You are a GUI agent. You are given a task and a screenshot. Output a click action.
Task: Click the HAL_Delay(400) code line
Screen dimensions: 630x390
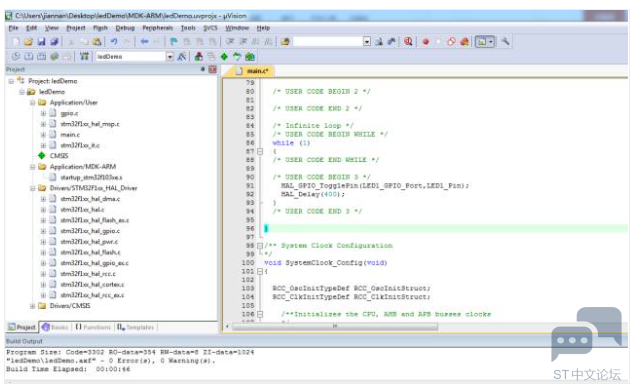coord(313,194)
